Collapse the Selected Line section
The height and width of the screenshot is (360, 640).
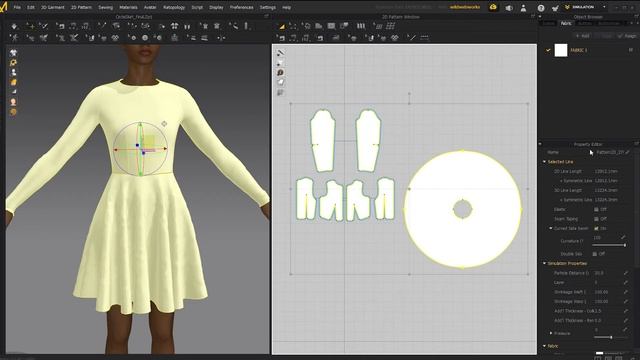pos(544,162)
